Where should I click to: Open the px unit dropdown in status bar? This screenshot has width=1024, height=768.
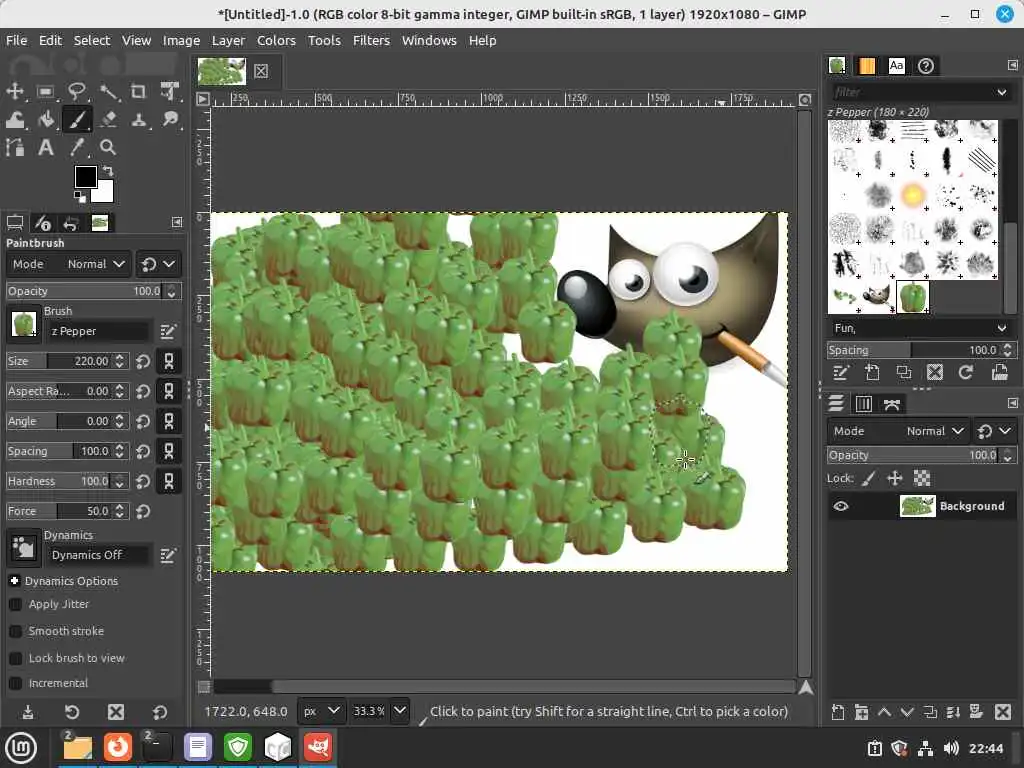click(321, 711)
